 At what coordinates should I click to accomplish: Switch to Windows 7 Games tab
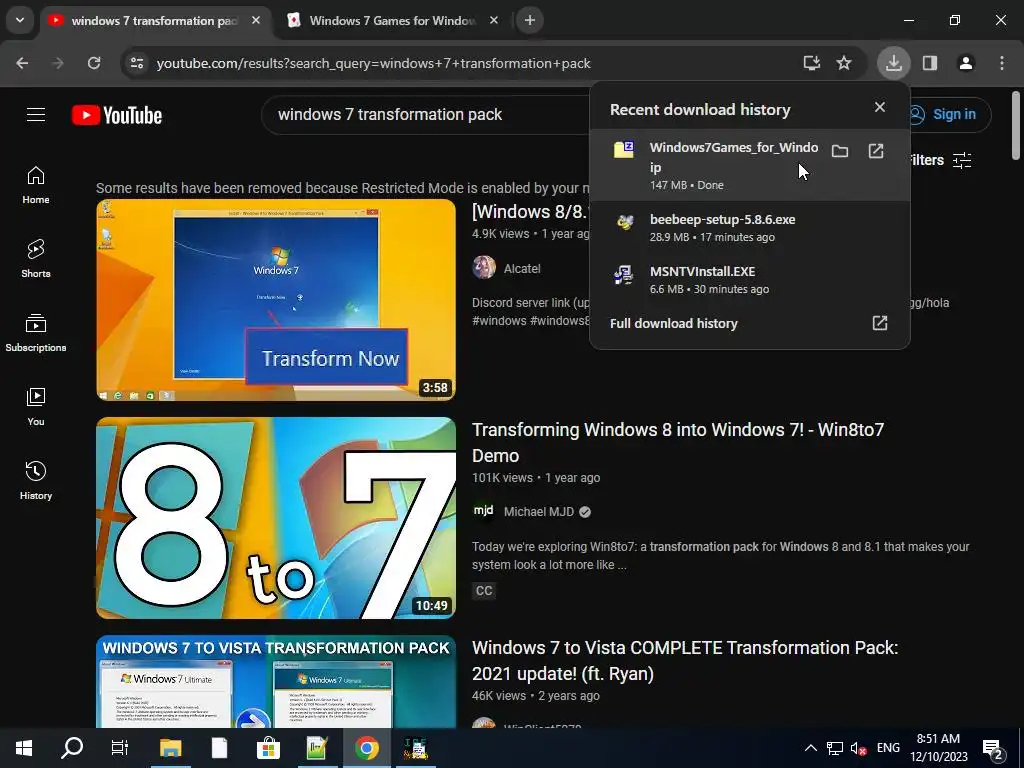tap(392, 20)
